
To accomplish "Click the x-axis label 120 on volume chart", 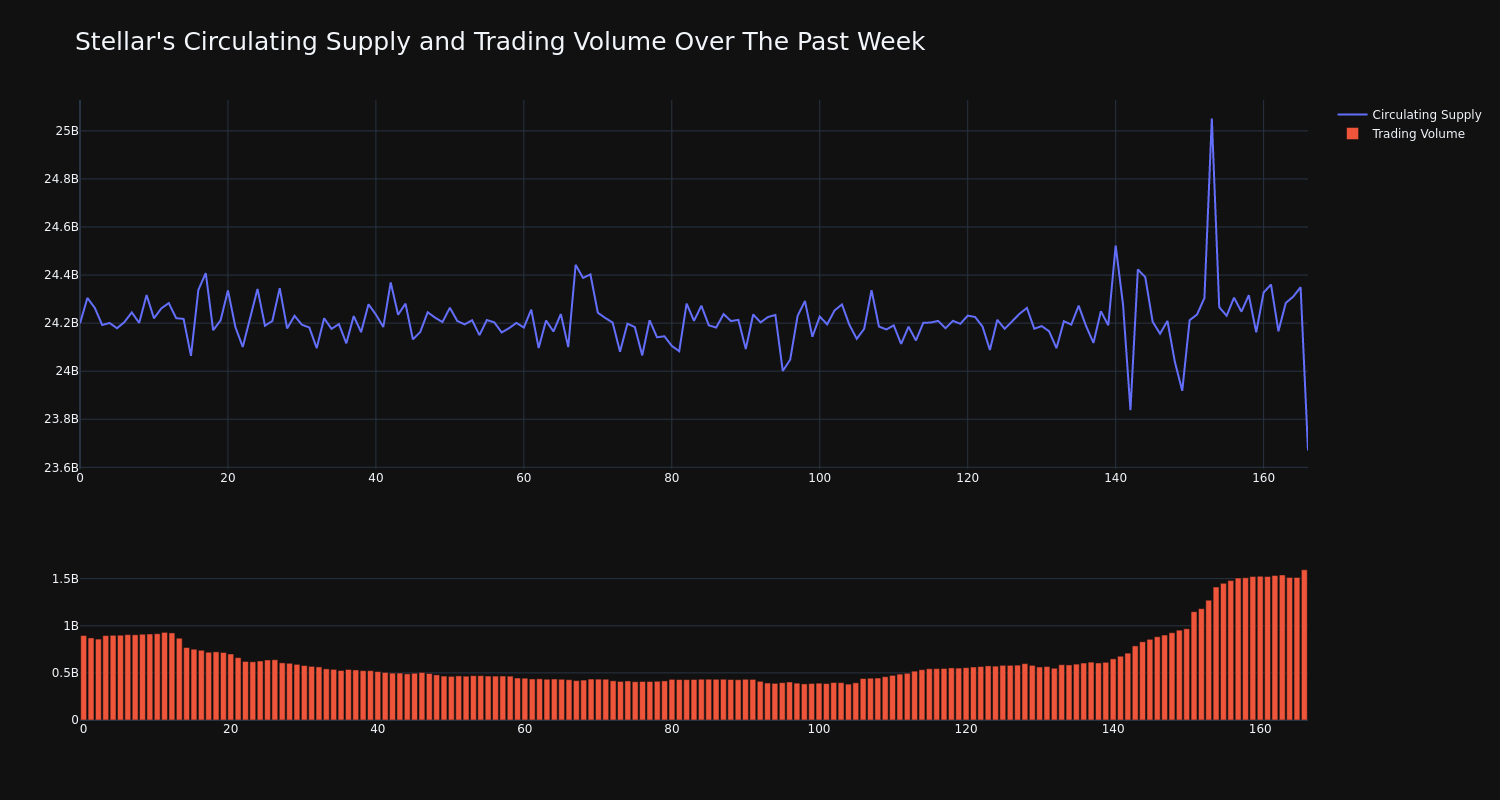I will (x=966, y=729).
